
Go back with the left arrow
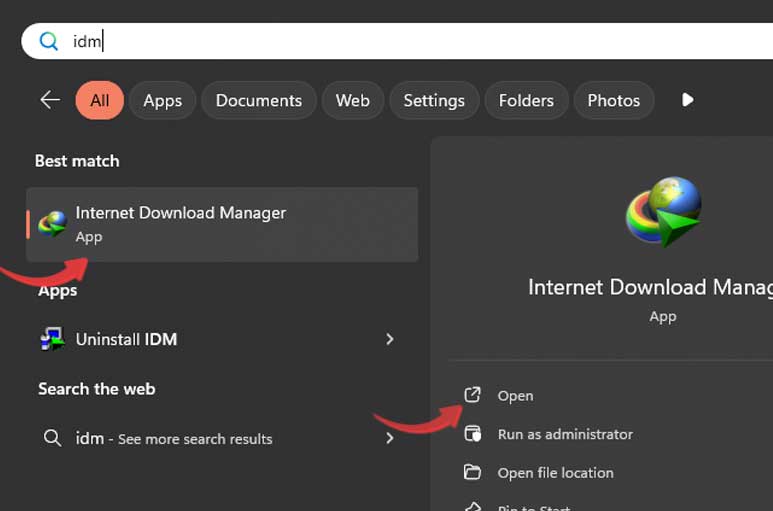coord(50,100)
